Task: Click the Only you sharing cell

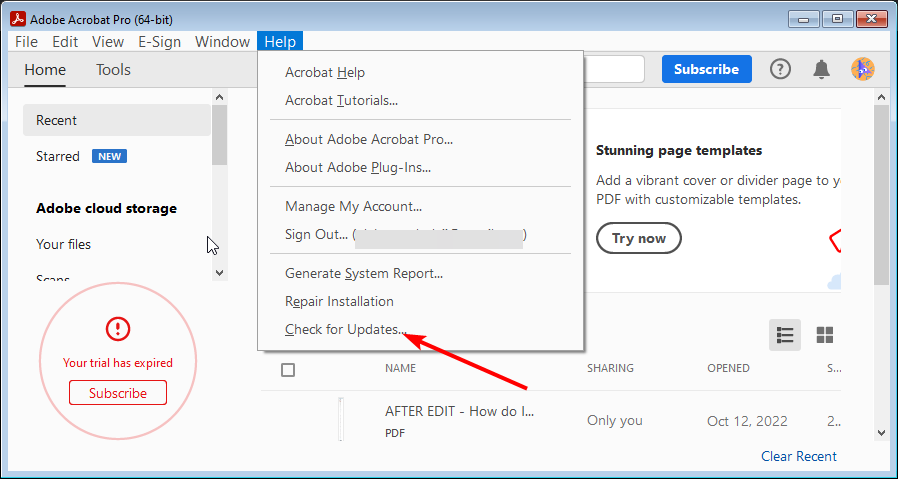Action: point(615,421)
